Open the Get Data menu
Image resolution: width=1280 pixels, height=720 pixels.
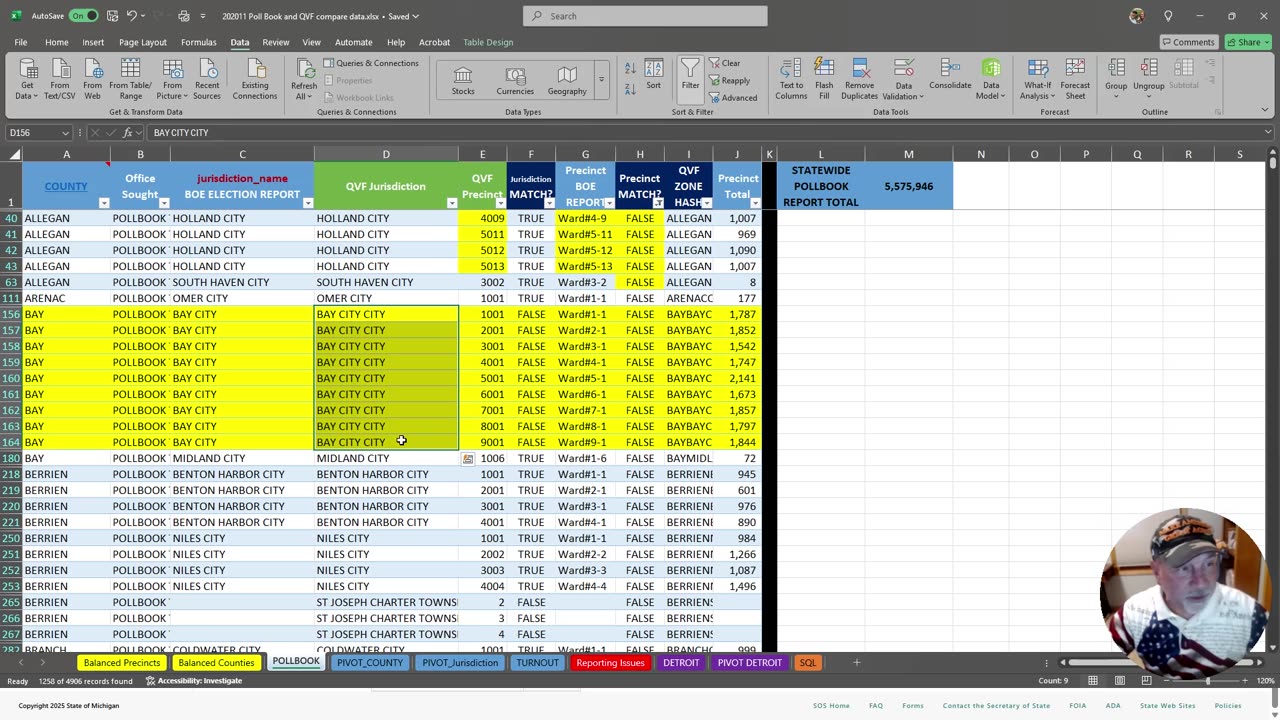click(x=28, y=79)
